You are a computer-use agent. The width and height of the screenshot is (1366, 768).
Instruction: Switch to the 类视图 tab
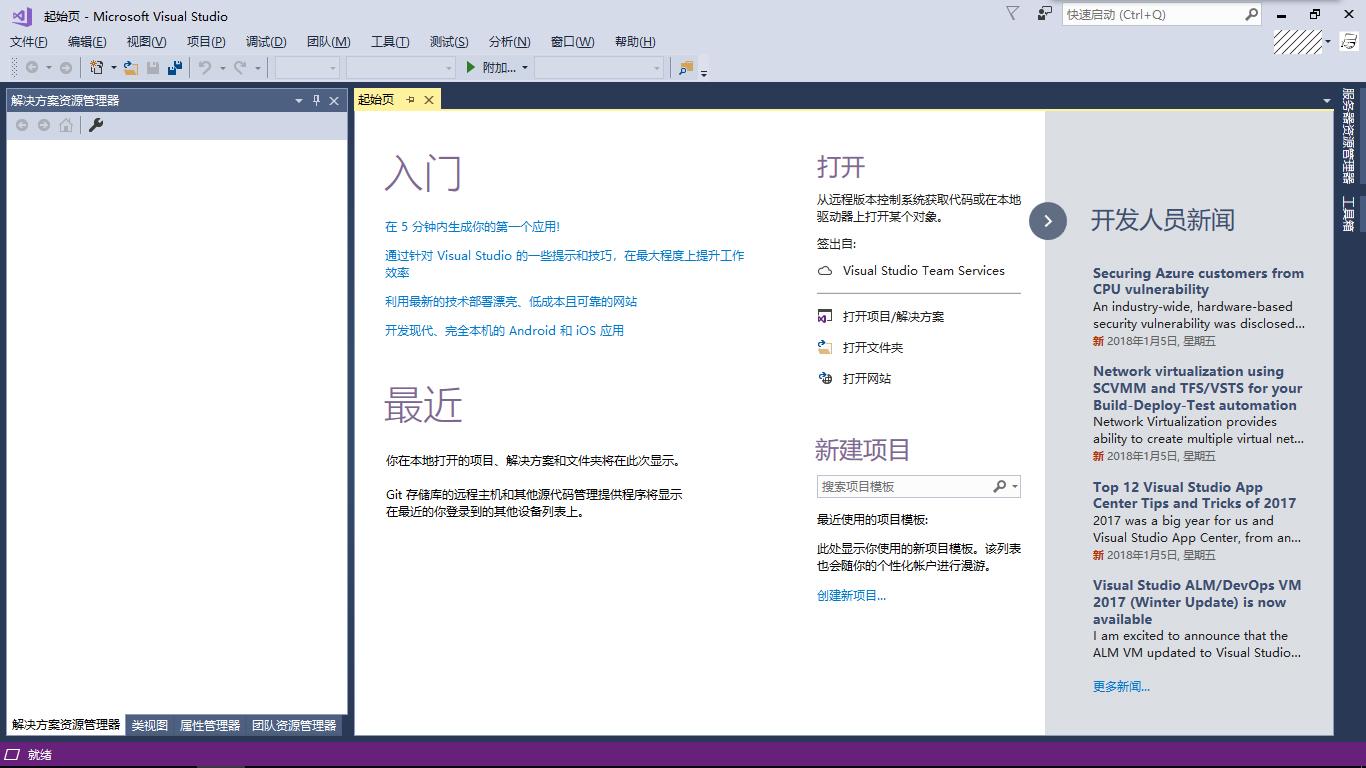[x=150, y=726]
